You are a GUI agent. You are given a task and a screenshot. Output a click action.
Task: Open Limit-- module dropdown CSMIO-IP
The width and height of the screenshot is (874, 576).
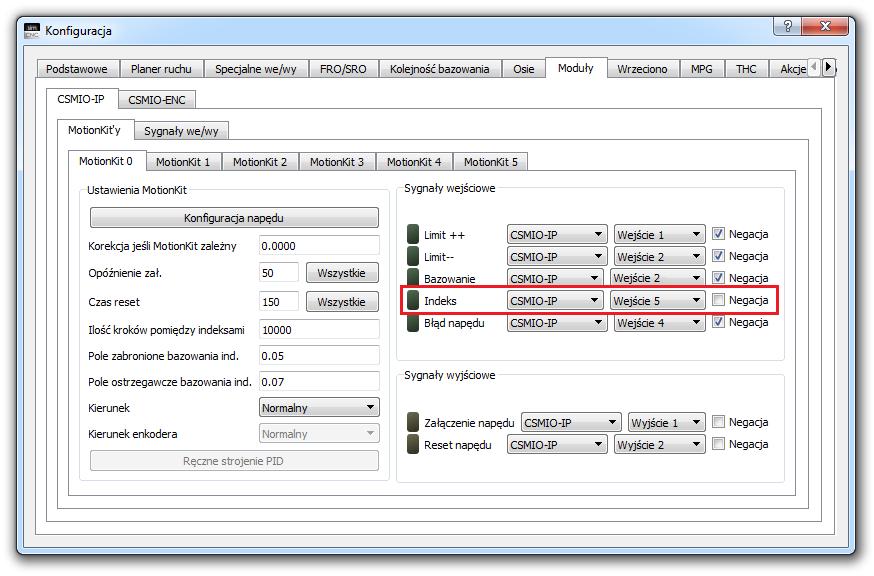click(557, 256)
